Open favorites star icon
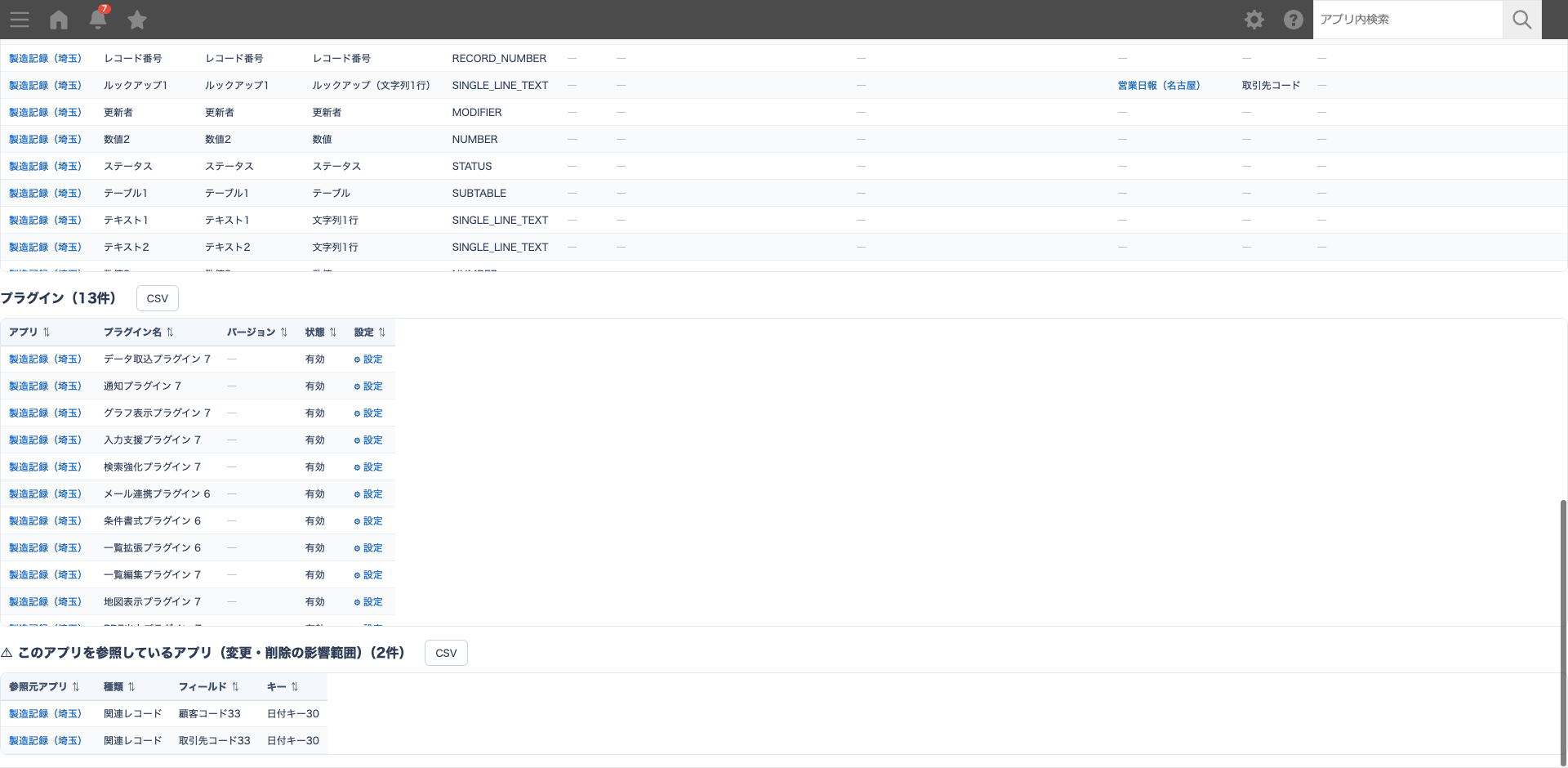 pos(137,20)
